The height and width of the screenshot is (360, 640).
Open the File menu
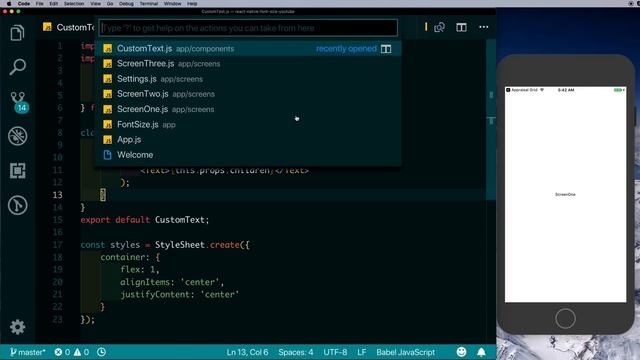(x=40, y=4)
